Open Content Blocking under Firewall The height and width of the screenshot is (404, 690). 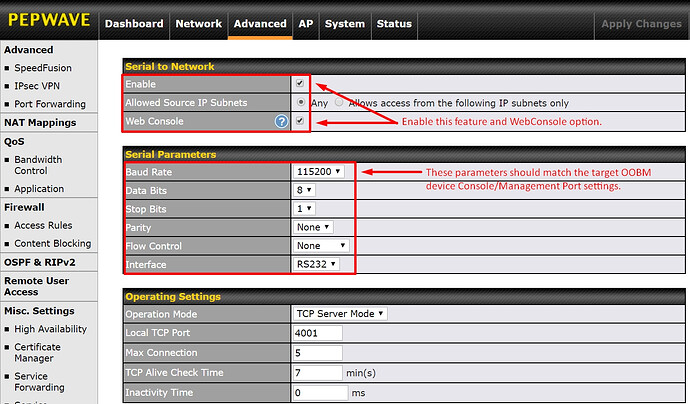[52, 243]
